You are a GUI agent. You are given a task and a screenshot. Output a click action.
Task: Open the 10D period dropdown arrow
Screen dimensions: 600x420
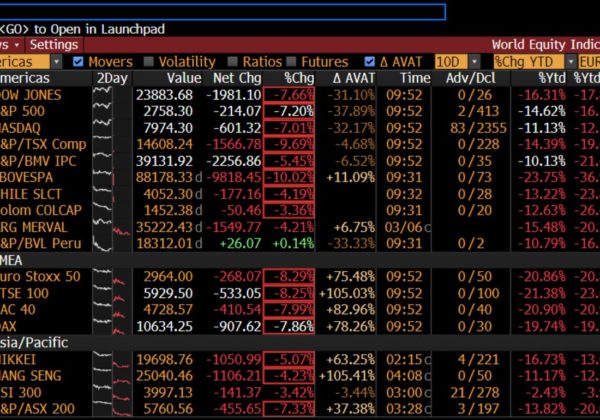[474, 62]
